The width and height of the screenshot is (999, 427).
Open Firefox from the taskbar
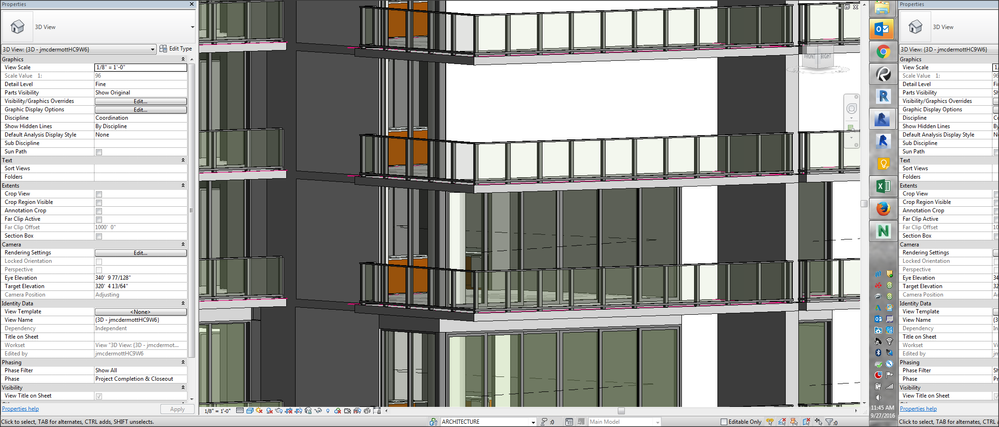pyautogui.click(x=882, y=208)
